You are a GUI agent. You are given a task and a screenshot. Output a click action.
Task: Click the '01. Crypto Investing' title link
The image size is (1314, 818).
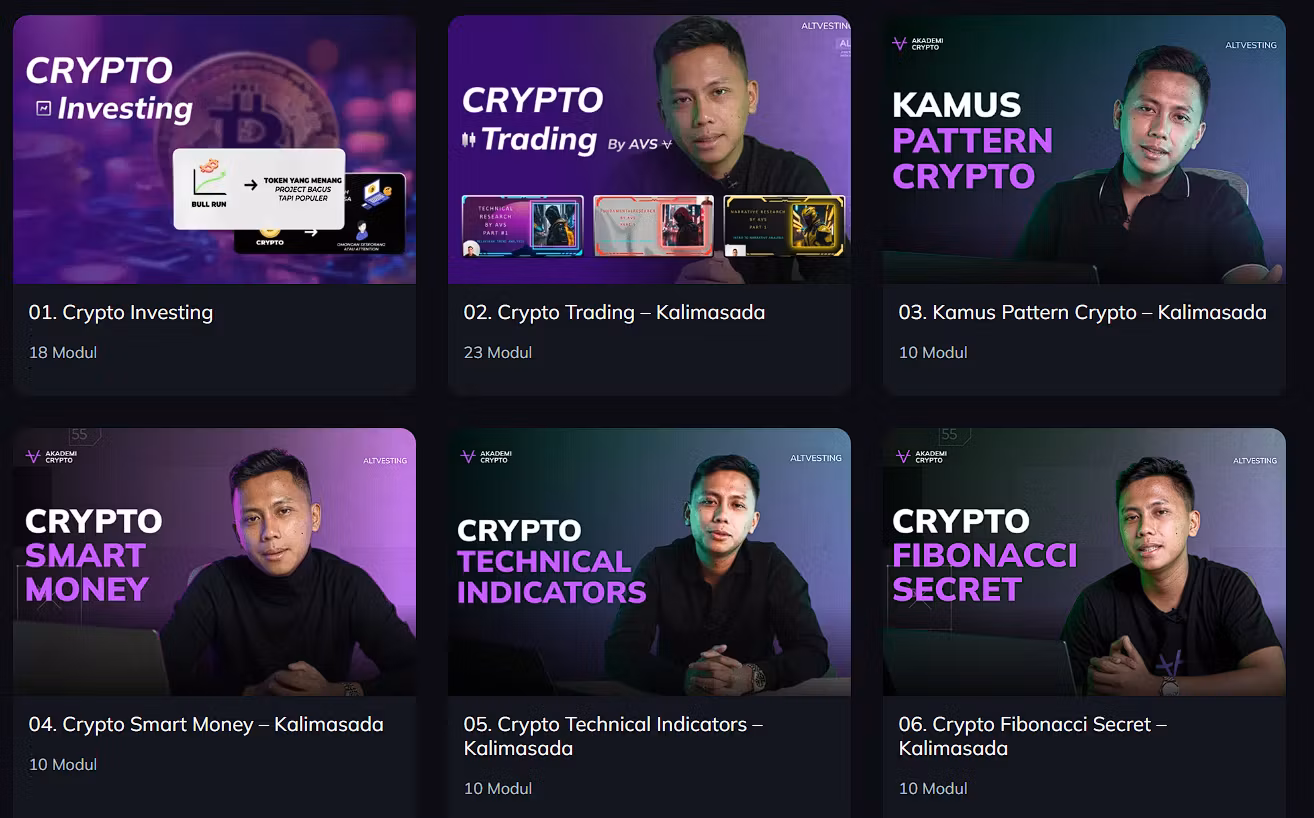[x=121, y=312]
